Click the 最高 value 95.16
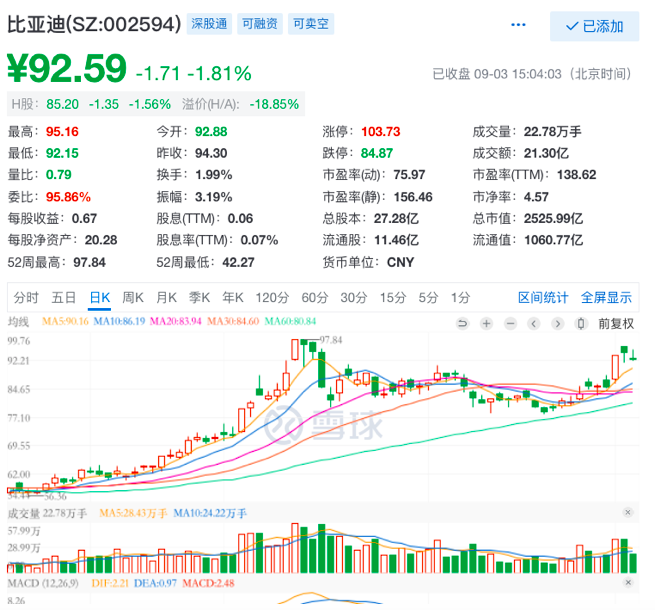 (62, 132)
